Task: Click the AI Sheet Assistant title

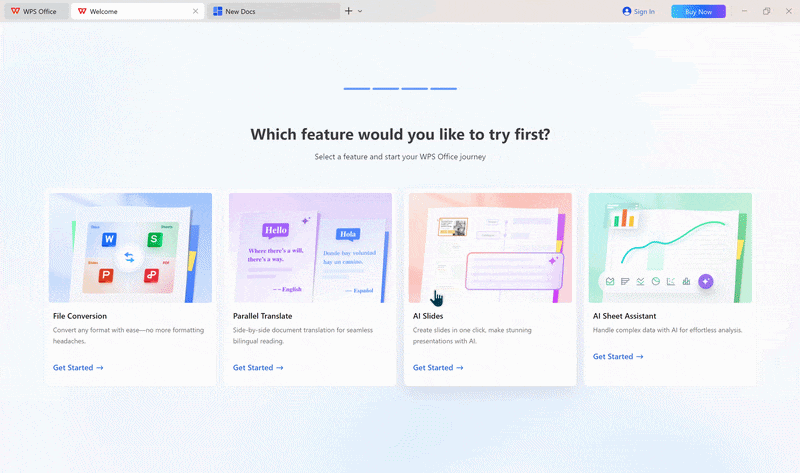Action: [624, 316]
